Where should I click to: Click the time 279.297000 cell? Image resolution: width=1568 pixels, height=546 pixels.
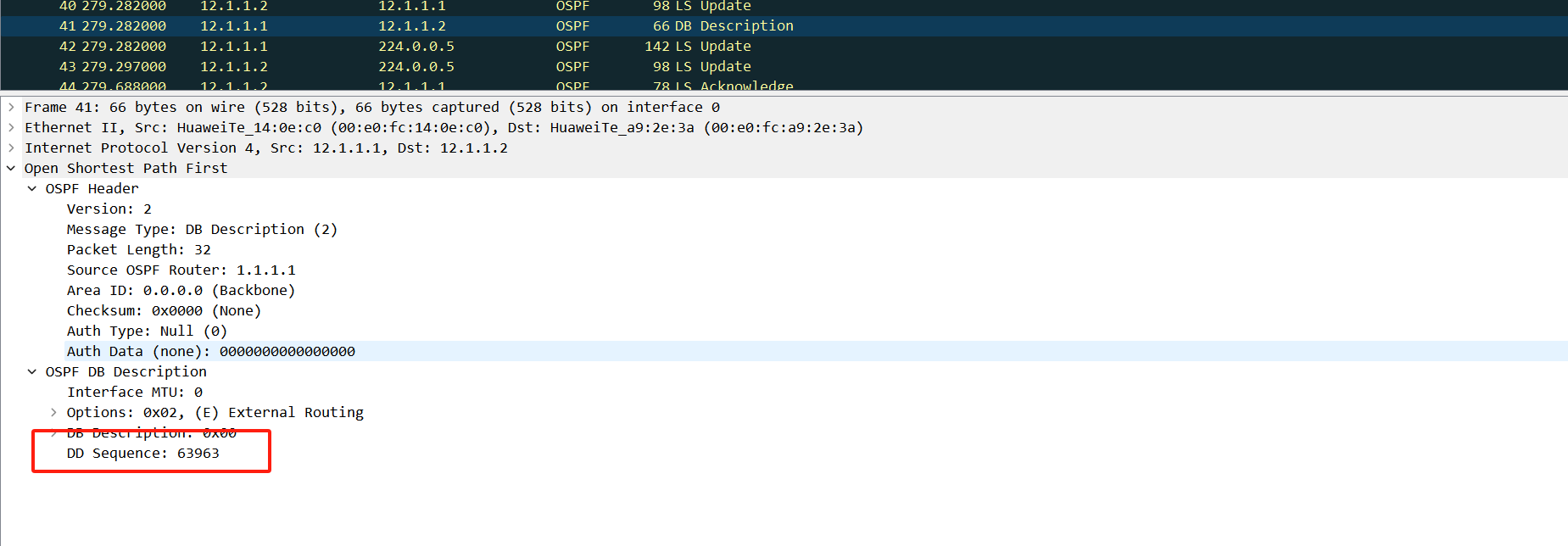click(124, 67)
